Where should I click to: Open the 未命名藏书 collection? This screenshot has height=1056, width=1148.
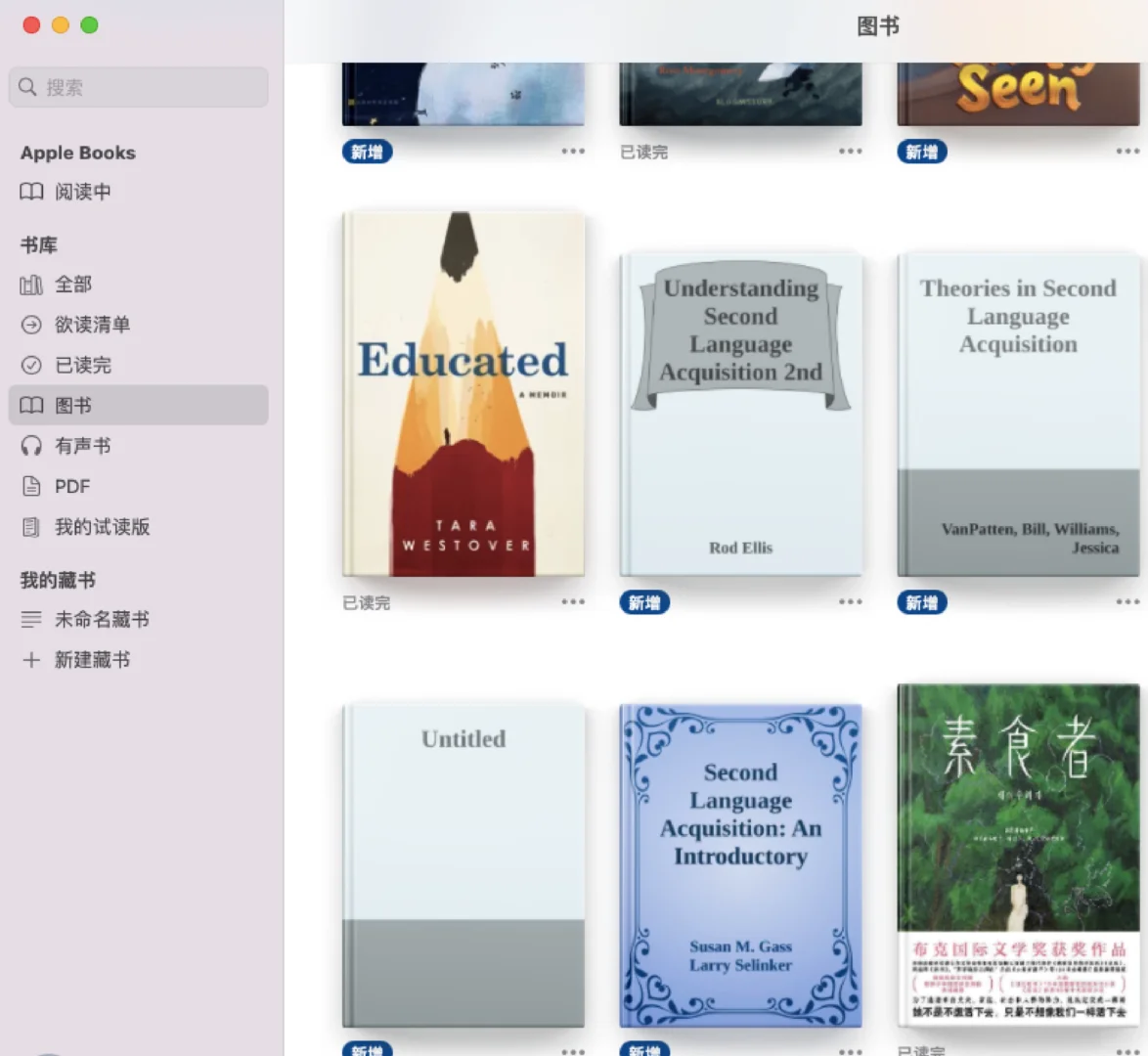139,620
